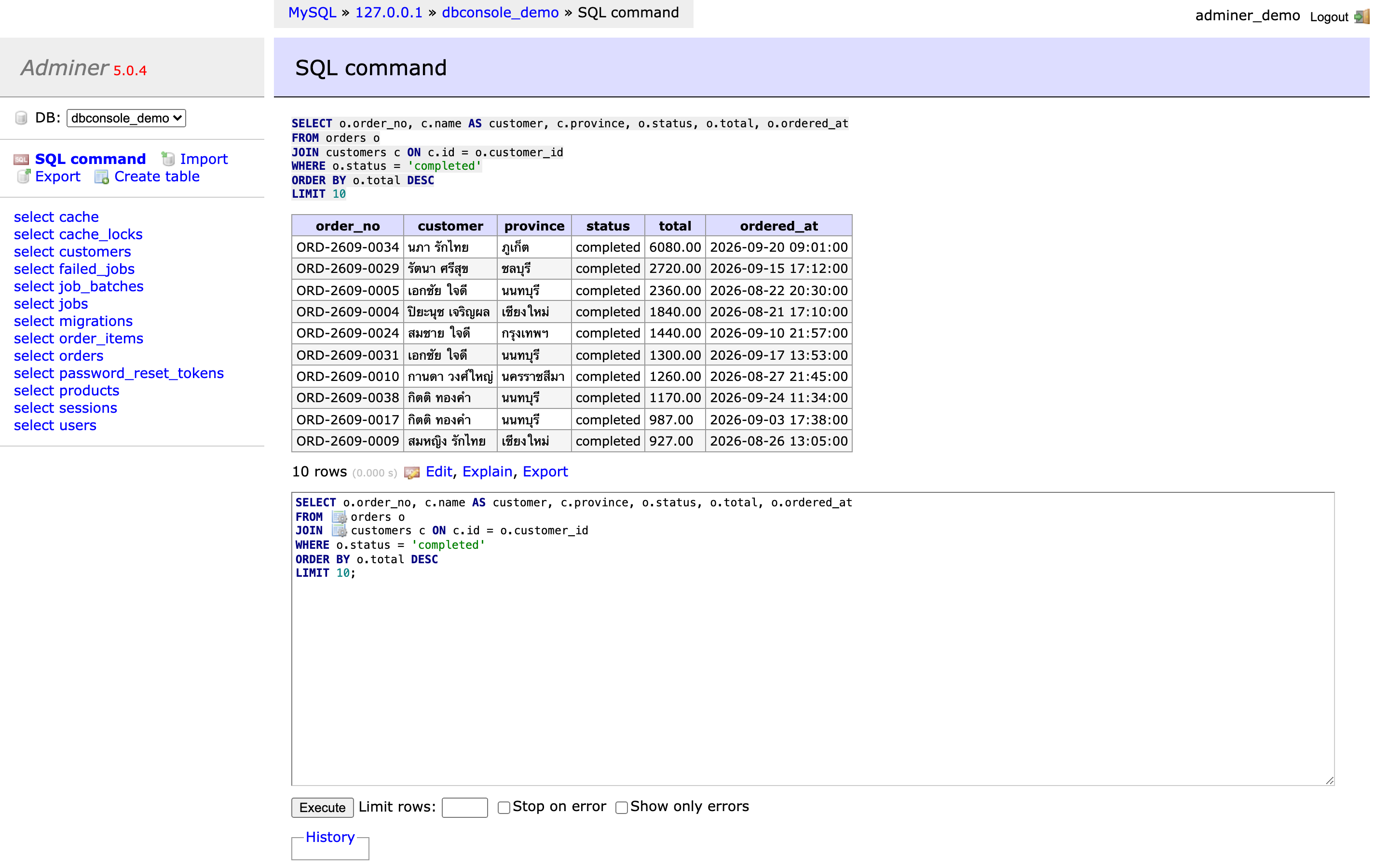Open select orders table link
1389x868 pixels.
click(x=58, y=355)
